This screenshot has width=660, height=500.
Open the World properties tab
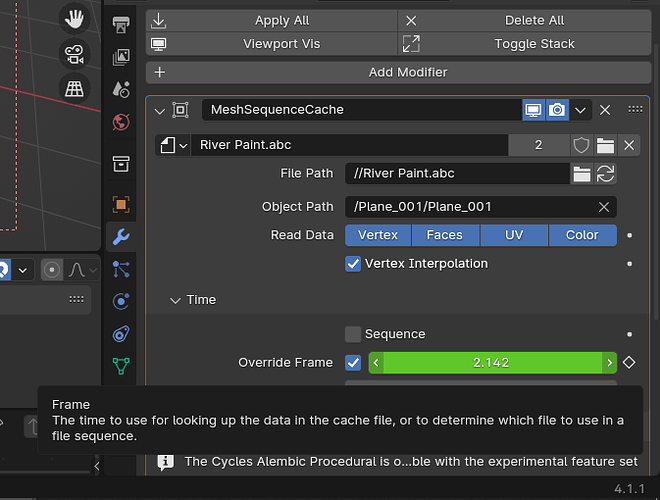click(121, 122)
